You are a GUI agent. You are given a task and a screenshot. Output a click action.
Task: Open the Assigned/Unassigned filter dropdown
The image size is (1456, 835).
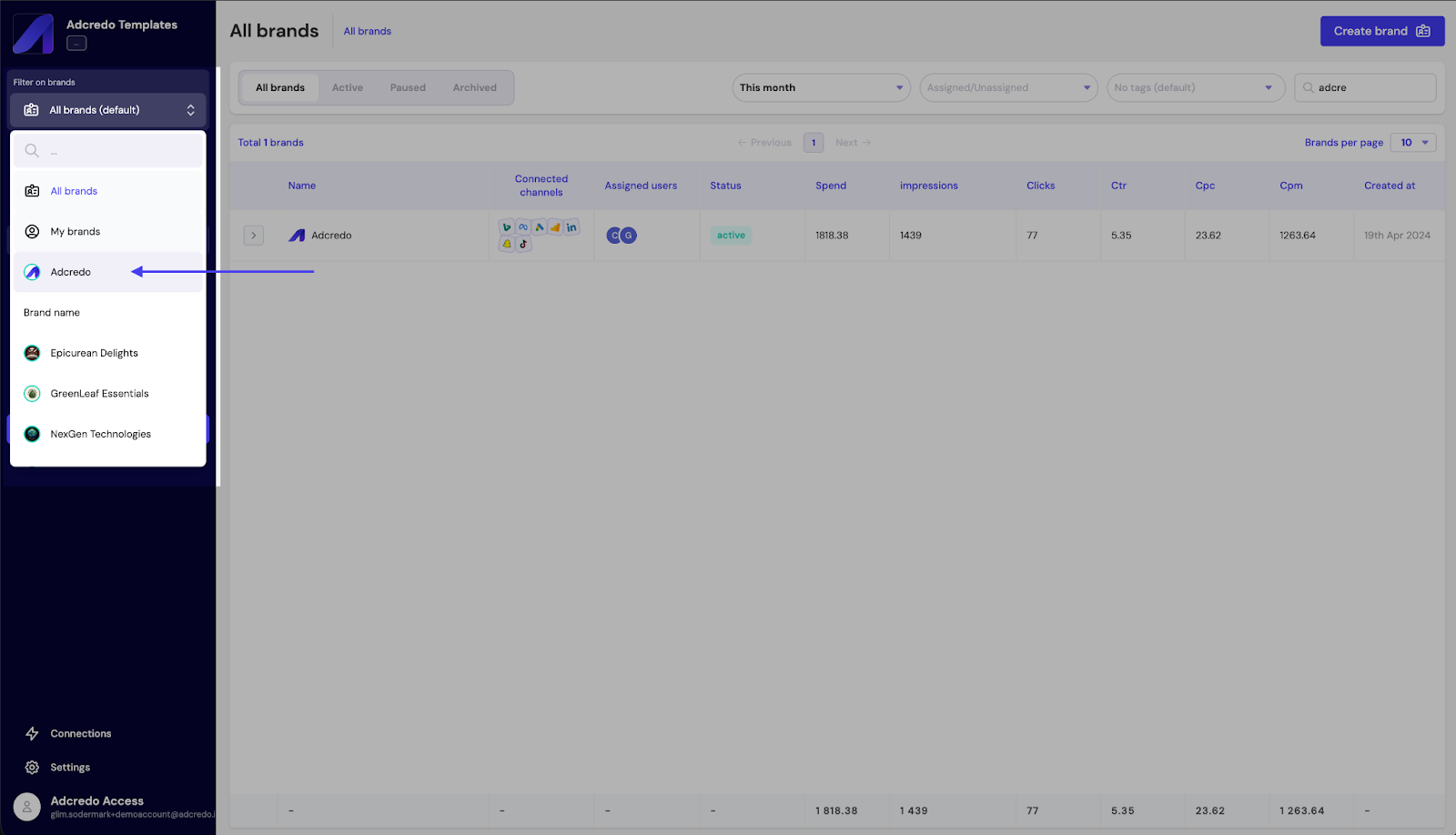click(1007, 87)
